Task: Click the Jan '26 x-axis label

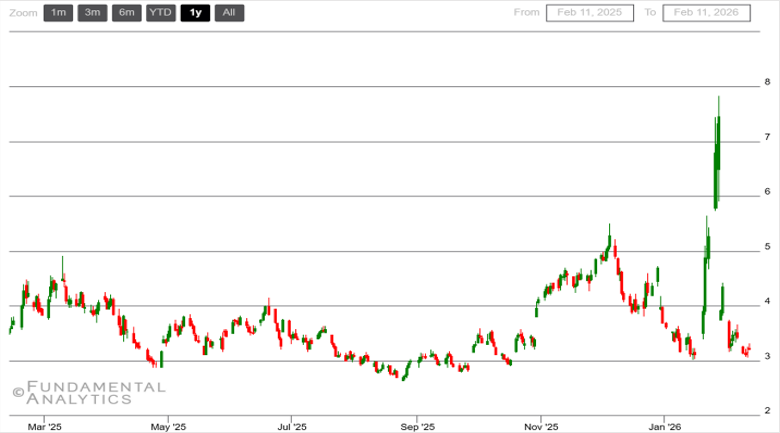Action: [664, 424]
